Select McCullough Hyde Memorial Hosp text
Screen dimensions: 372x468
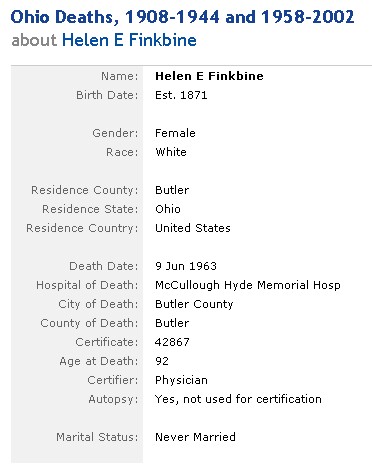coord(248,285)
